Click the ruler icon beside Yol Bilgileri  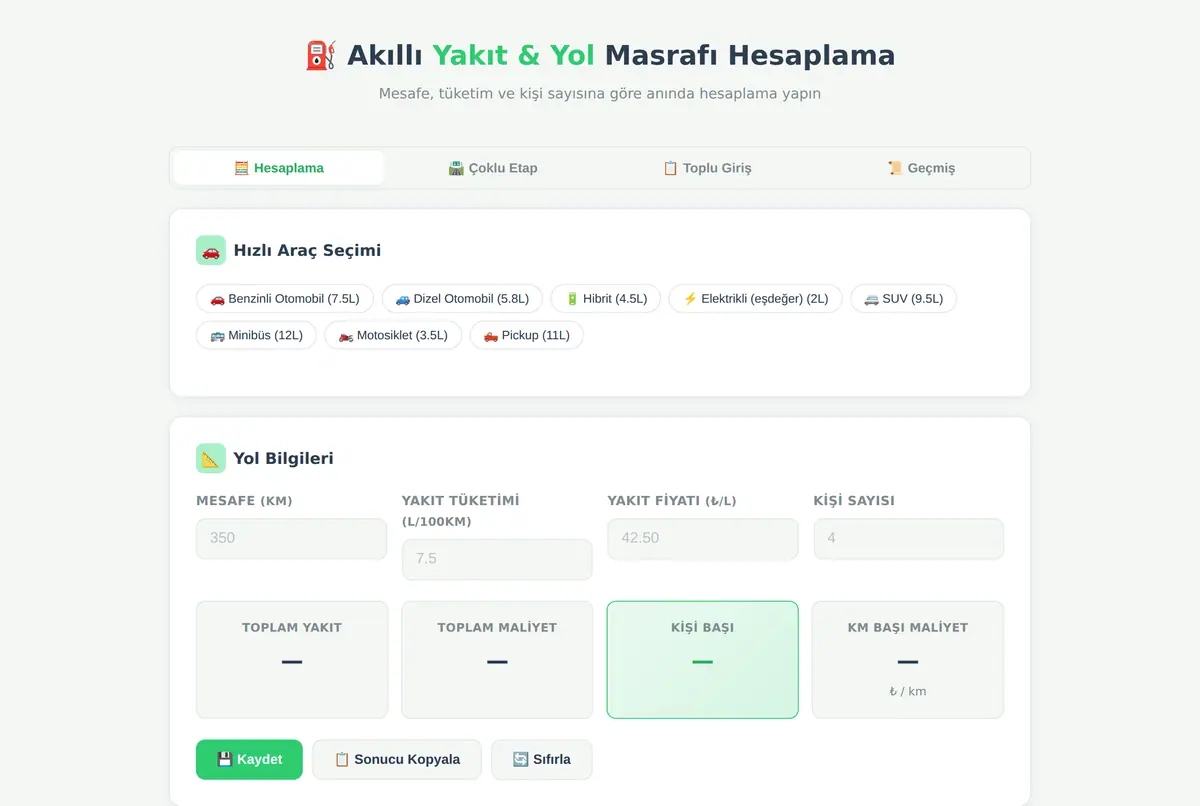tap(211, 459)
